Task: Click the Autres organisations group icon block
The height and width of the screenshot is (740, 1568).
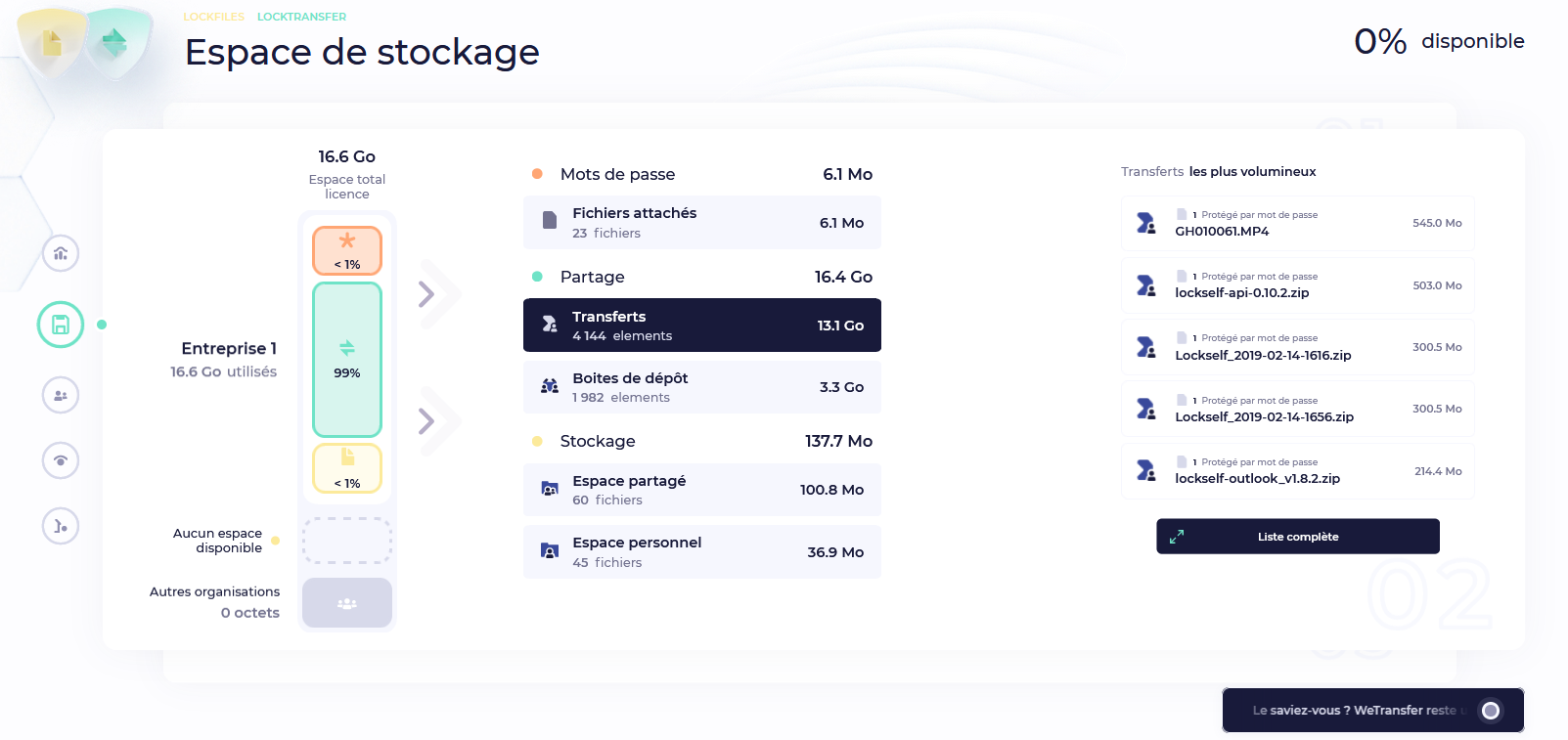Action: click(x=347, y=603)
